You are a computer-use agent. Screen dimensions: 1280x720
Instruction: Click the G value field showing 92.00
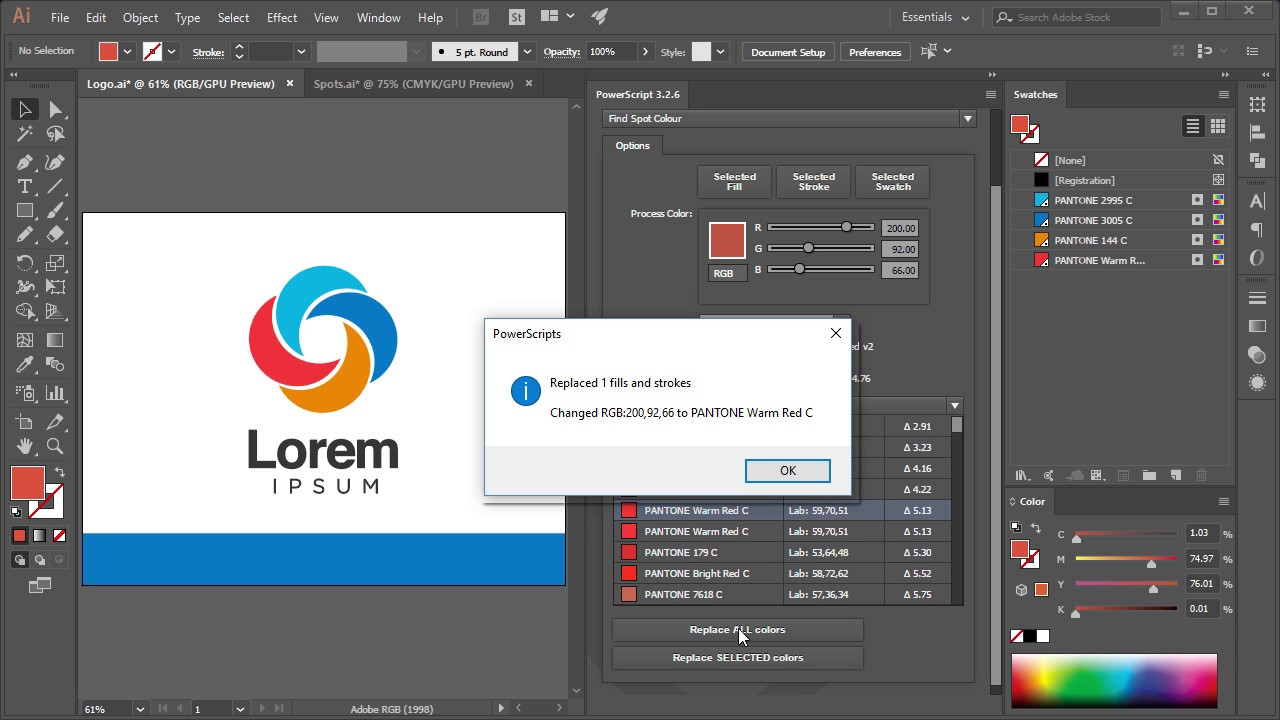[899, 249]
